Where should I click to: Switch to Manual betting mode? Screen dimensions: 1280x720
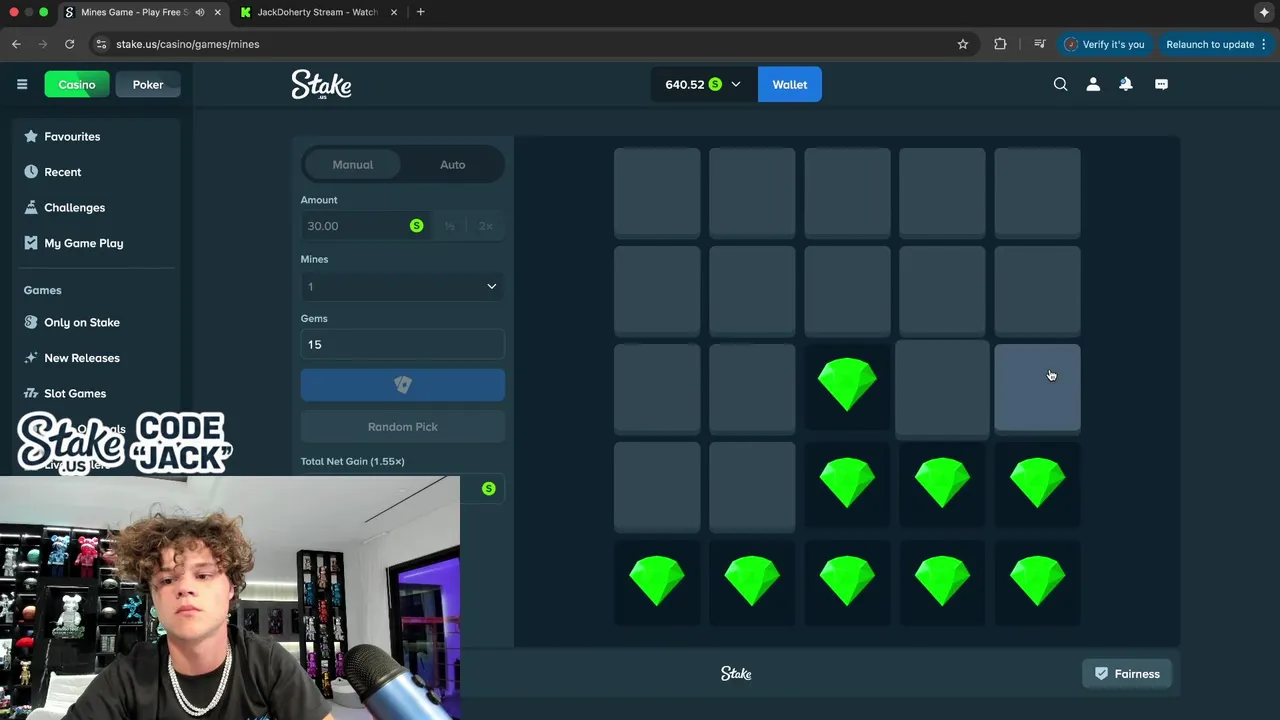353,164
